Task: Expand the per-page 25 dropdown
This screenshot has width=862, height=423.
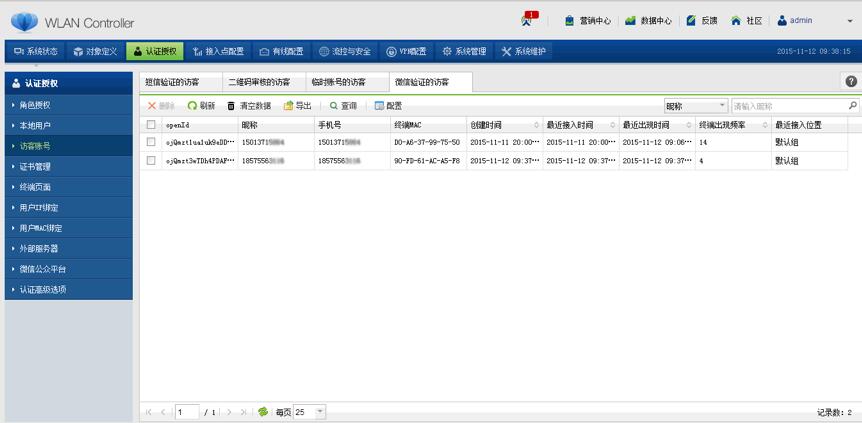Action: tap(320, 412)
